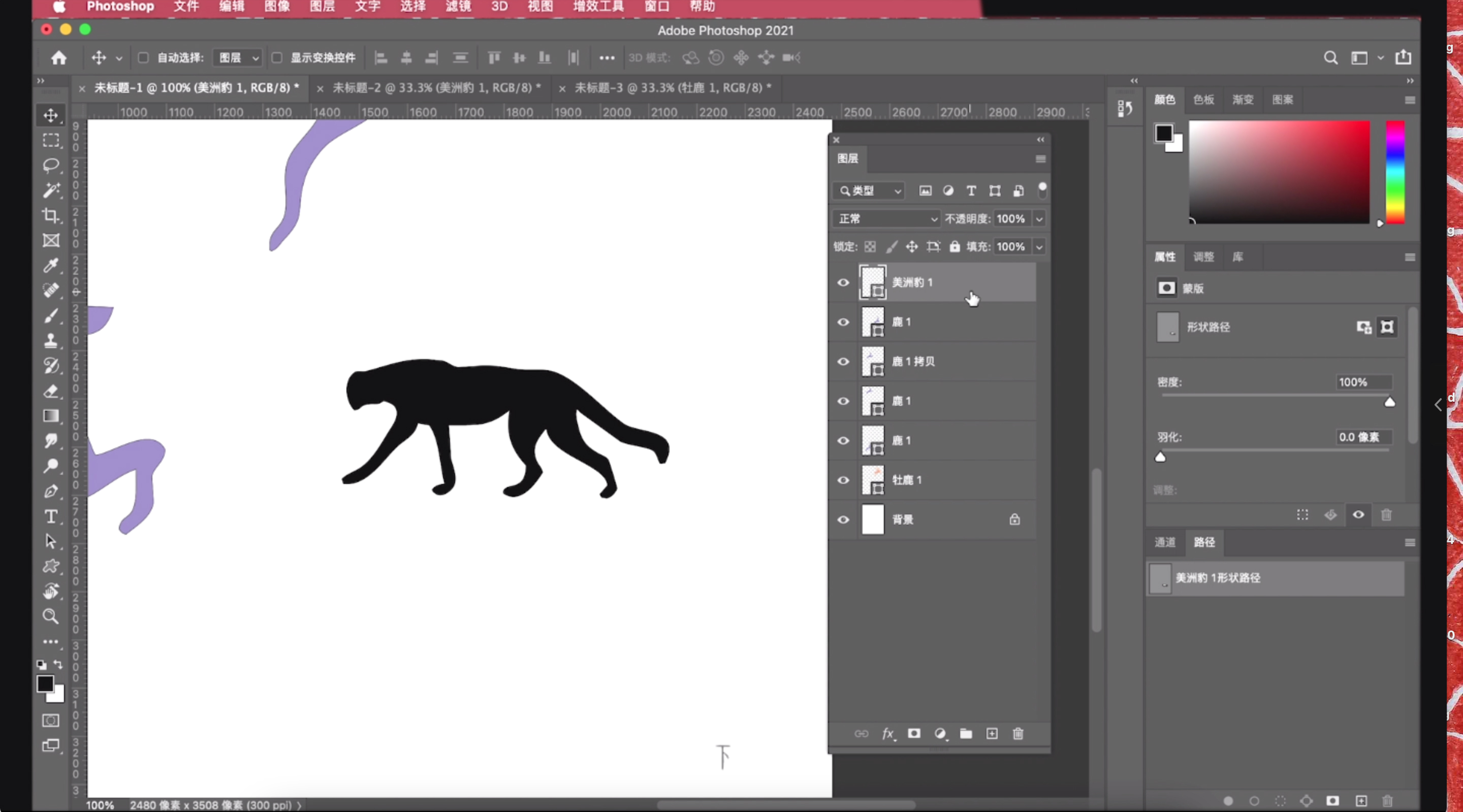
Task: Check show transform controls option
Action: click(277, 57)
